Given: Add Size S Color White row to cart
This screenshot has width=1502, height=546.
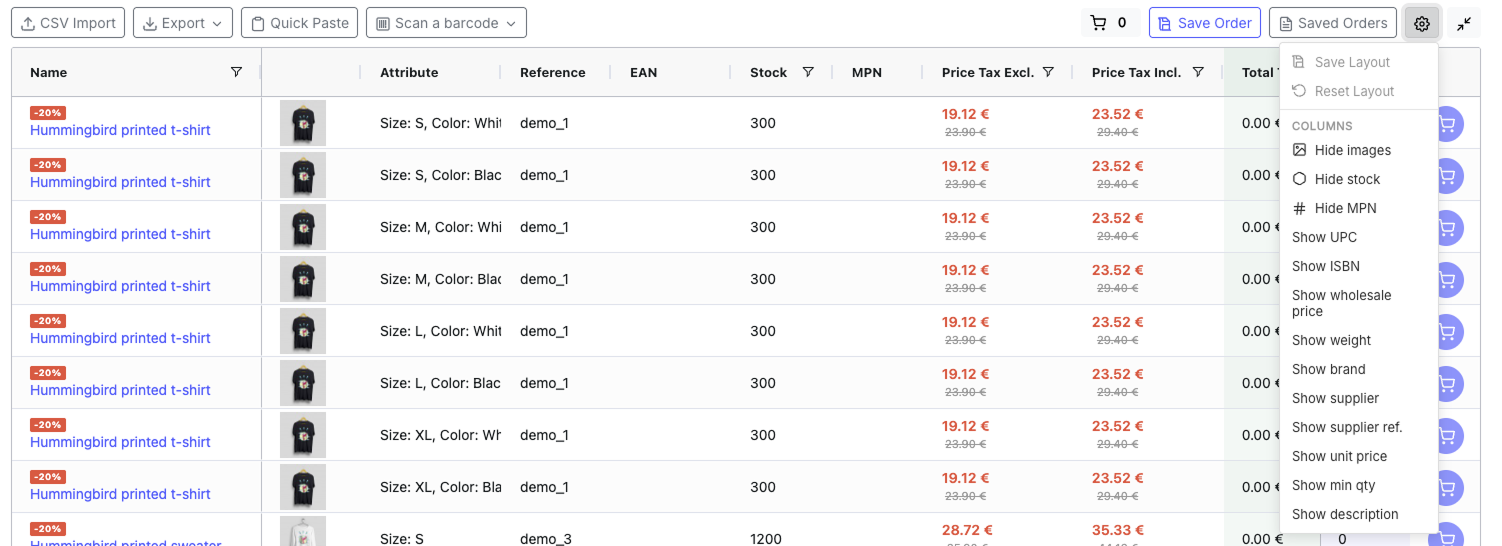Looking at the screenshot, I should (1447, 124).
